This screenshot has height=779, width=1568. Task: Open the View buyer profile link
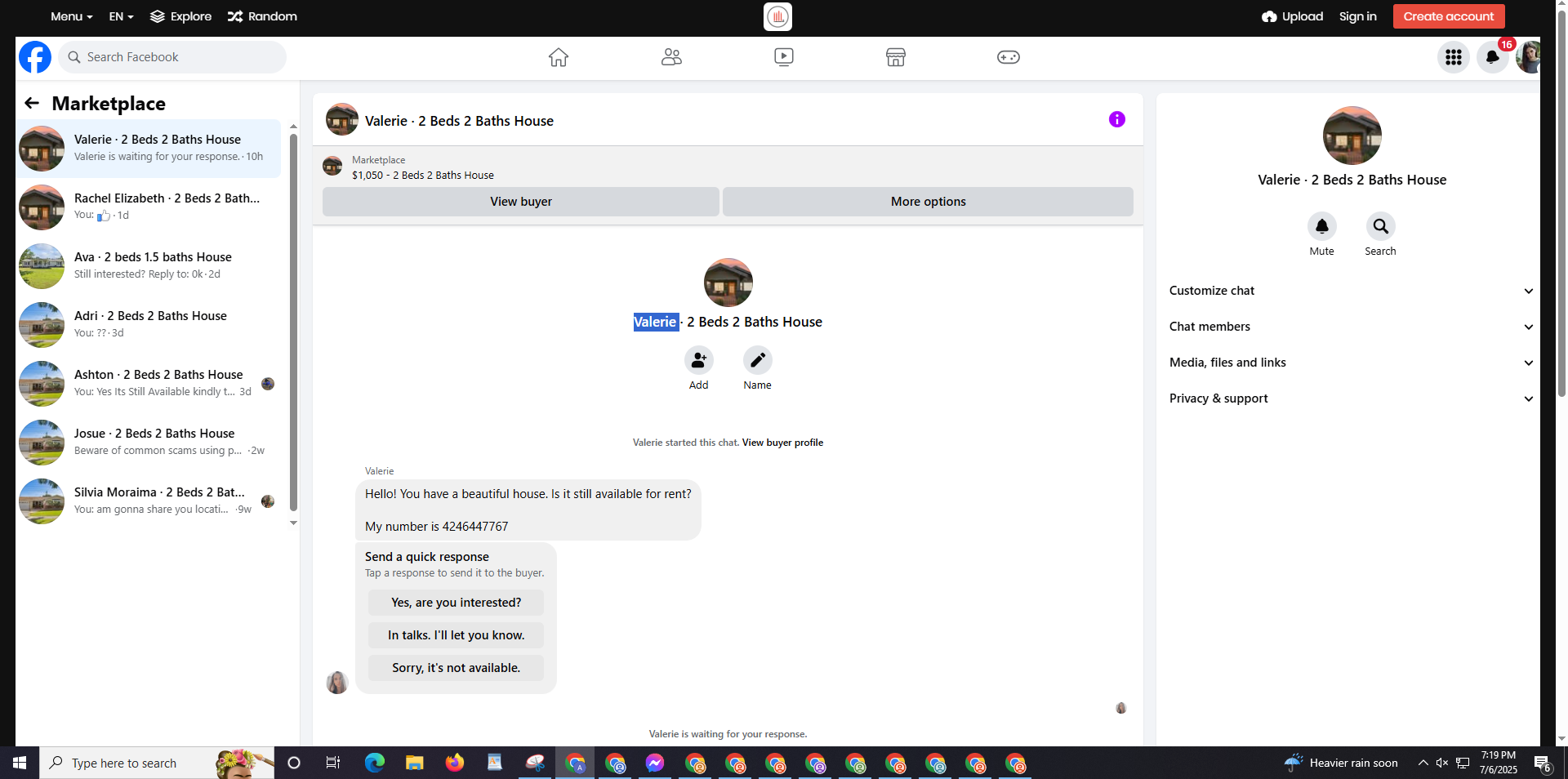(782, 443)
